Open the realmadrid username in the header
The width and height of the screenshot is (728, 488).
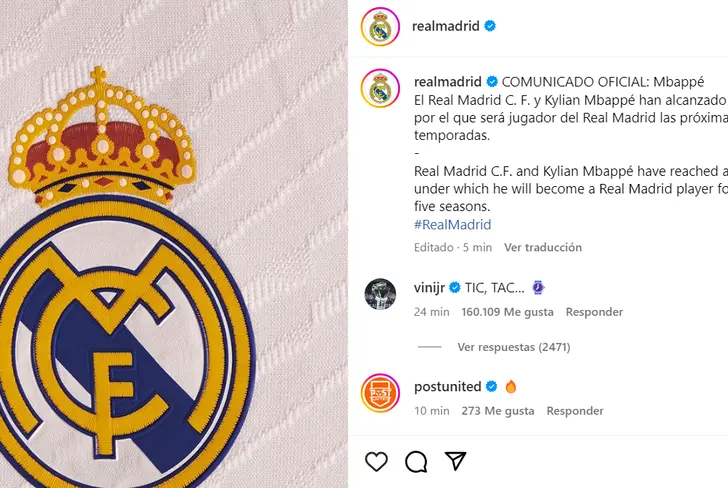coord(446,26)
